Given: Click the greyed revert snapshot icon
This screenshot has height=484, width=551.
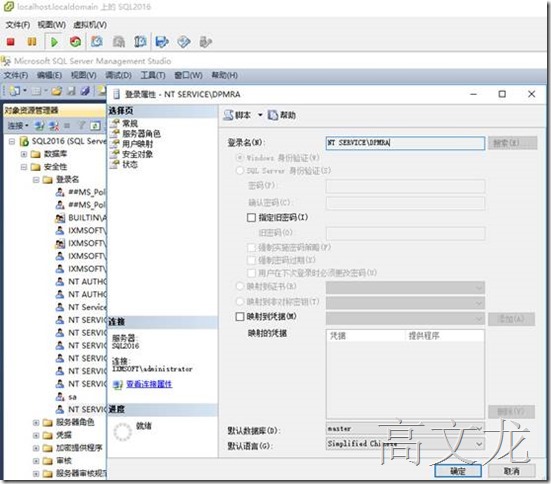Looking at the screenshot, I should [119, 42].
